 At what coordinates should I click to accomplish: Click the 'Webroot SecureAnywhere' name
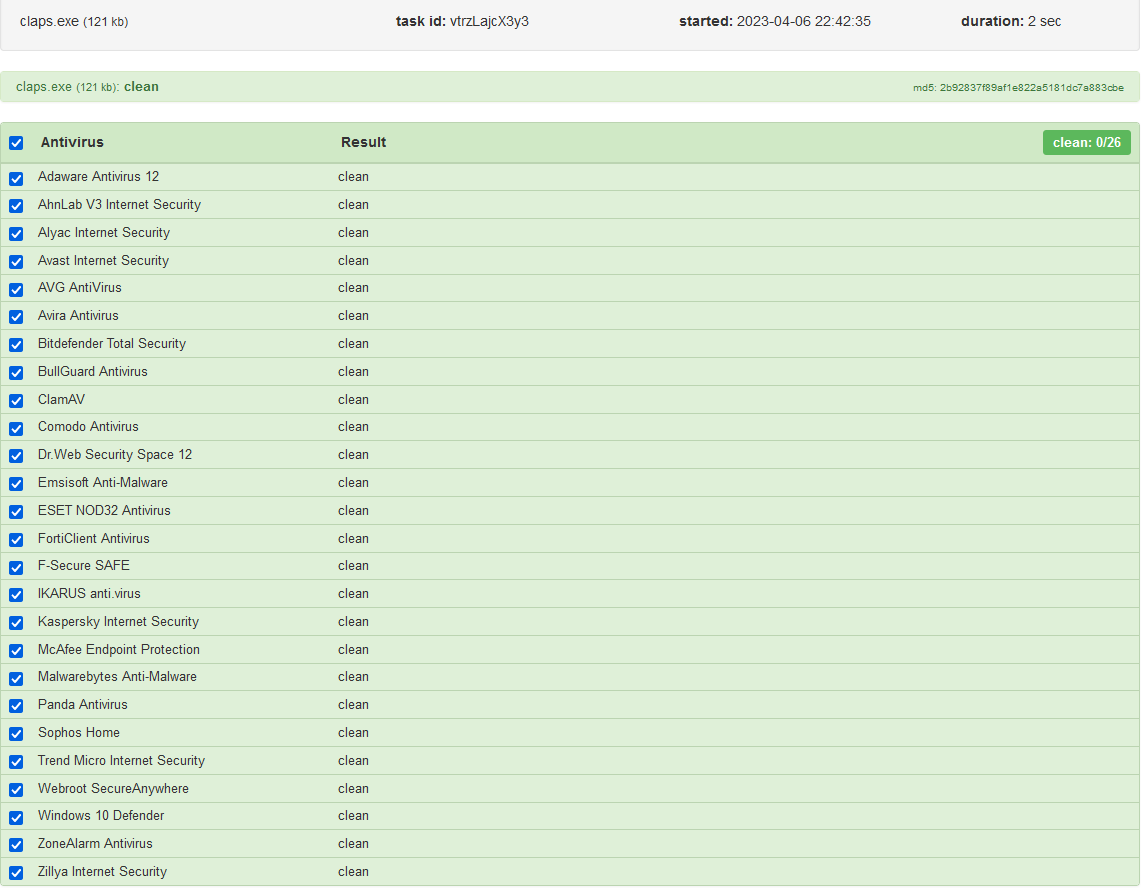113,788
